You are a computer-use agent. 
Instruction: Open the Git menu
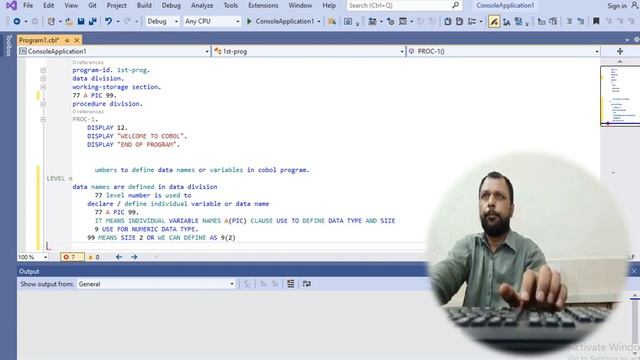[92, 5]
